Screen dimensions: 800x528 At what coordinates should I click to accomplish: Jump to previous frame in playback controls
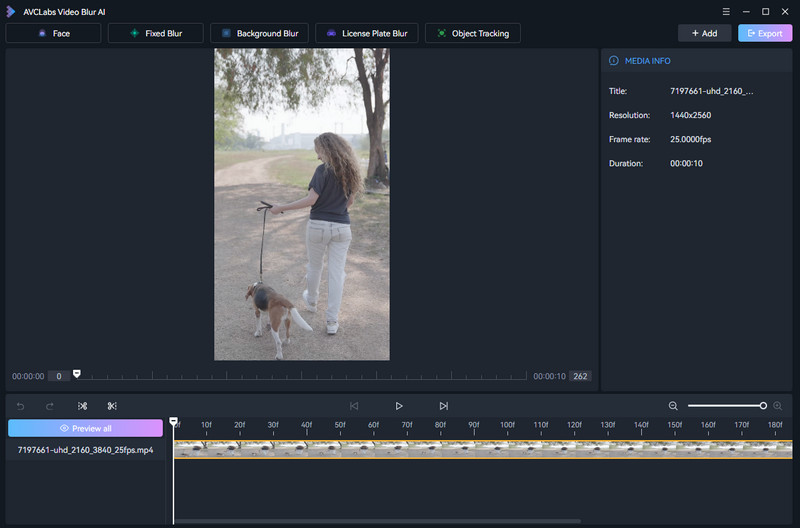pyautogui.click(x=354, y=406)
